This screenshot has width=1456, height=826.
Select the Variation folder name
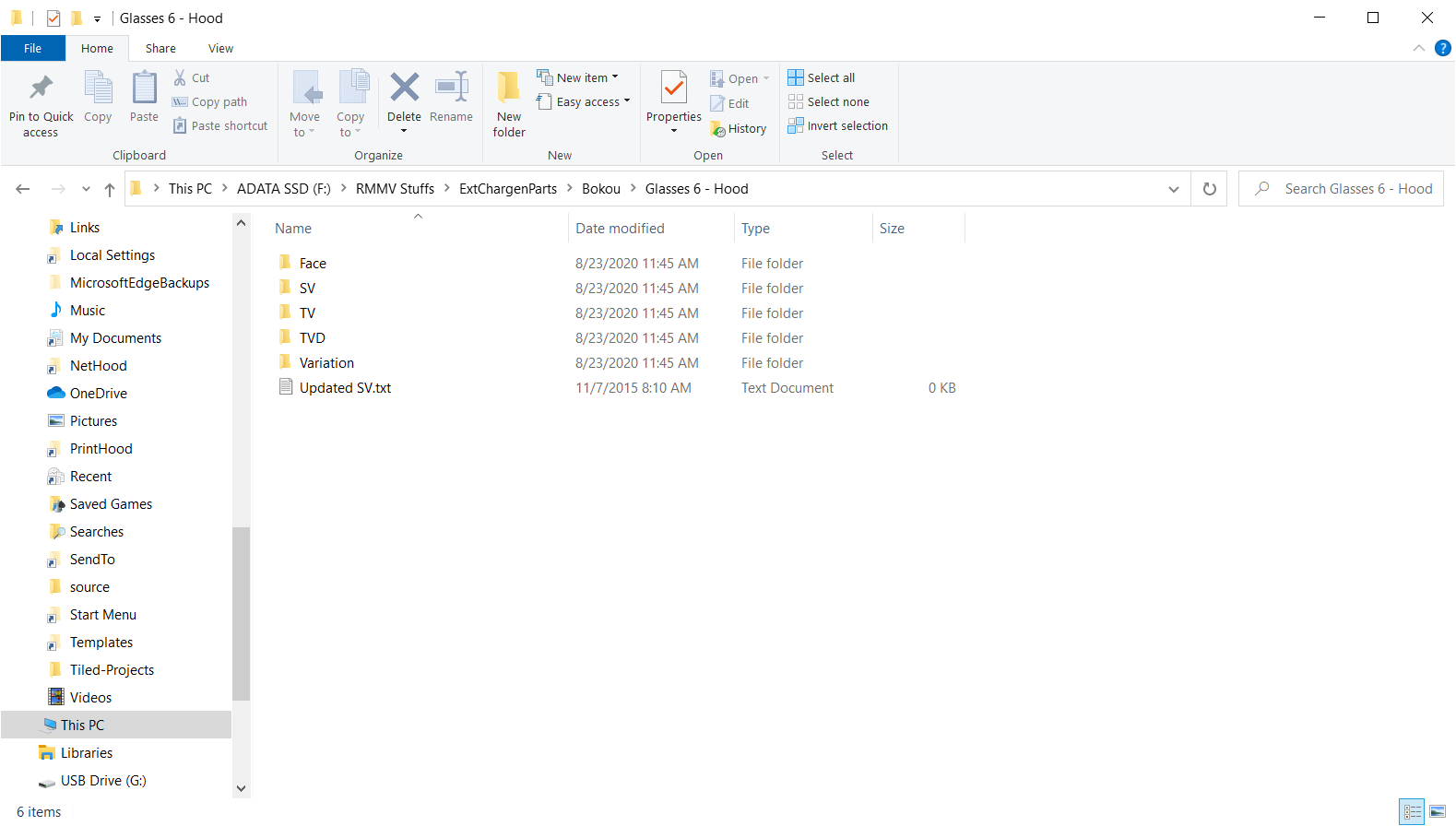[x=326, y=363]
